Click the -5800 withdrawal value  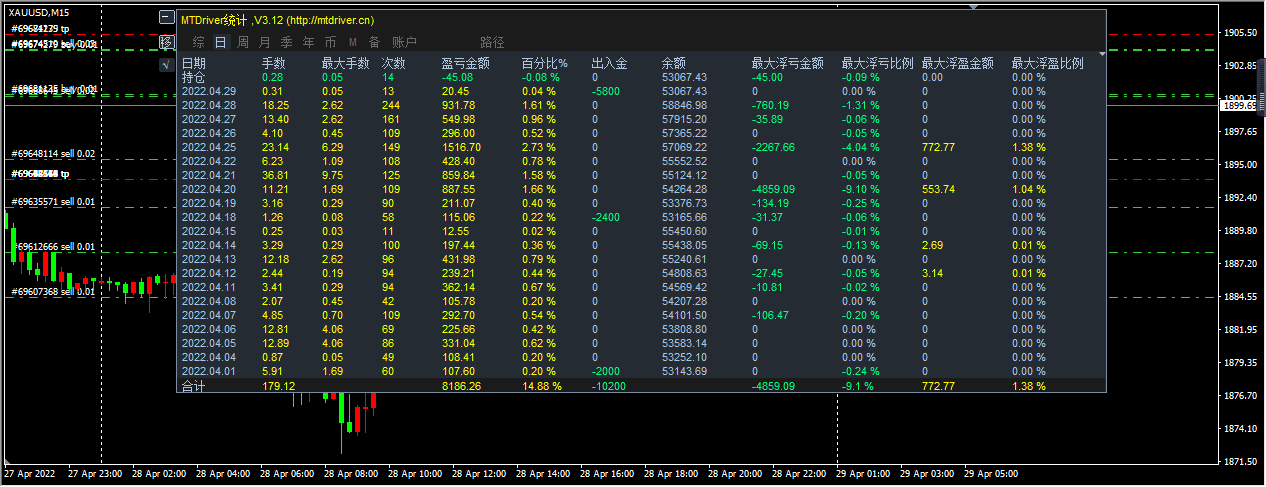pyautogui.click(x=606, y=91)
